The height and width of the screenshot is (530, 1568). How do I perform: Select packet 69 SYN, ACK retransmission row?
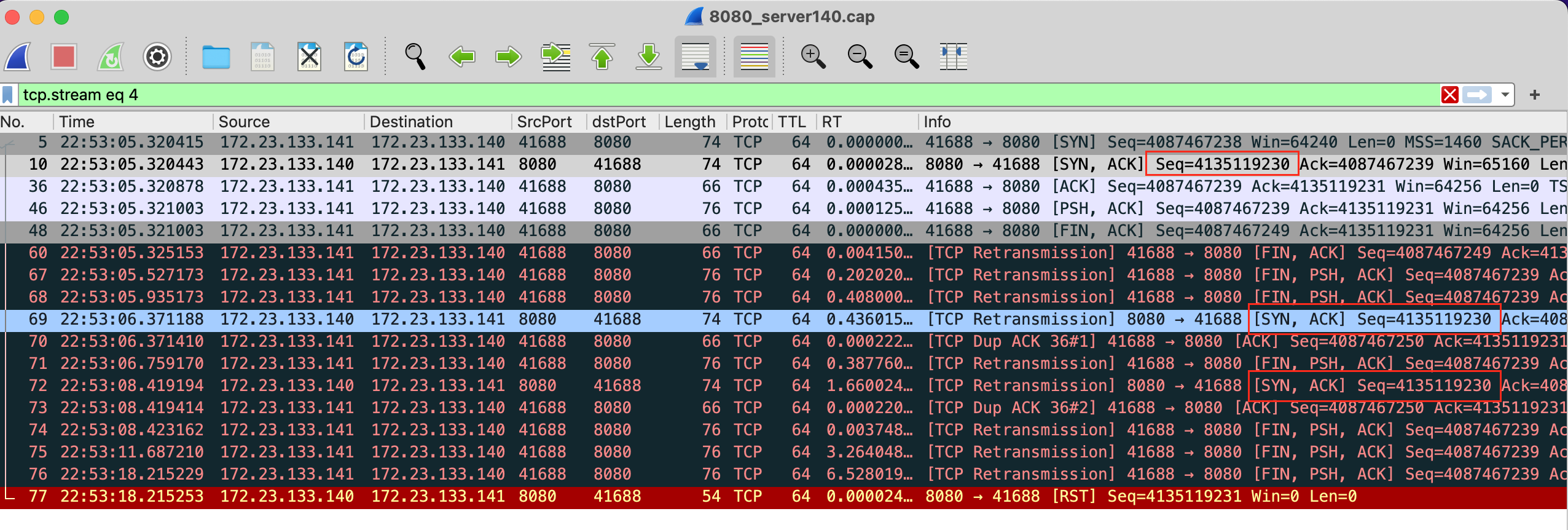(x=783, y=319)
